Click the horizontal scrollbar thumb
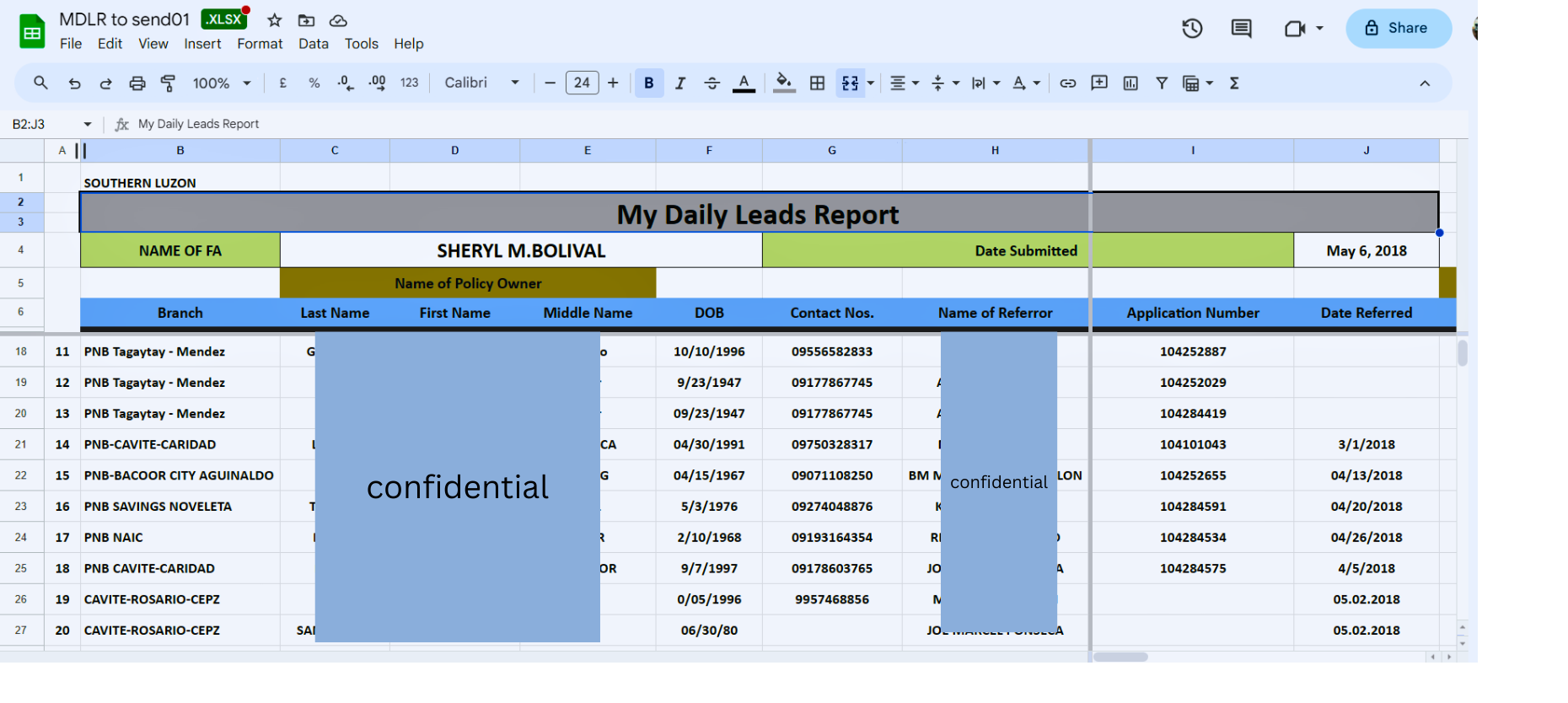 point(1120,657)
